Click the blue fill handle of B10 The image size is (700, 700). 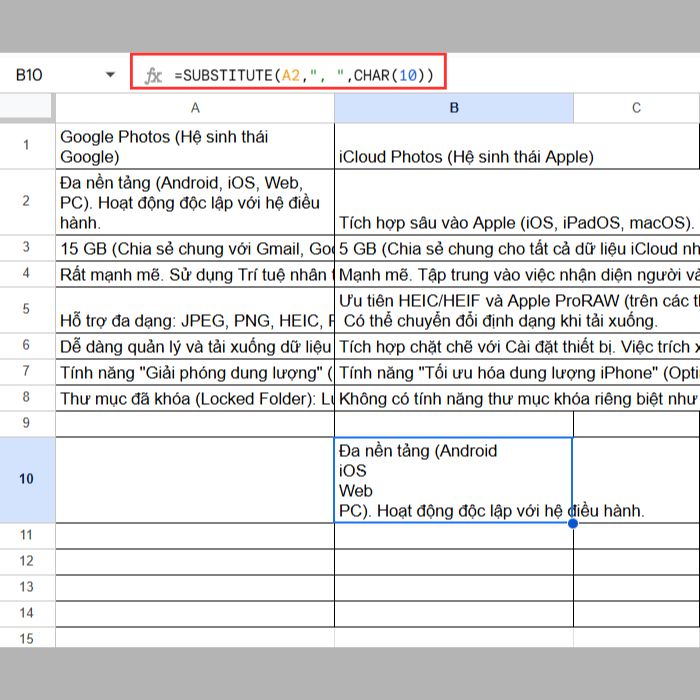click(x=573, y=523)
